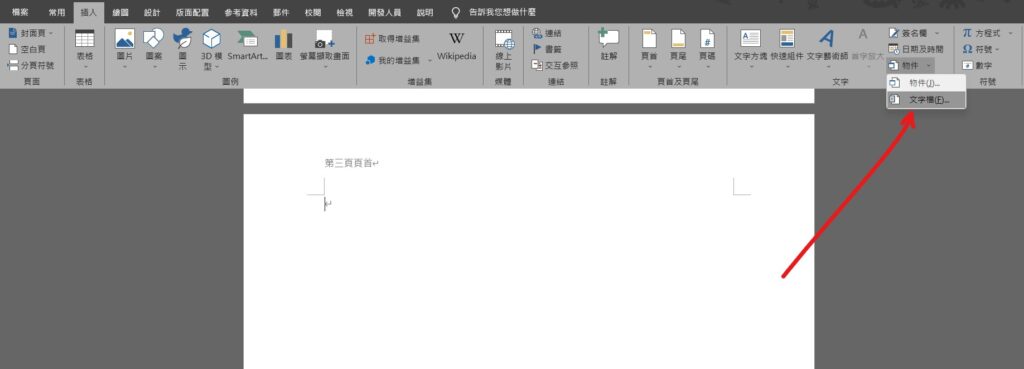
Task: Insert a blank page (空白頁)
Action: (x=27, y=49)
